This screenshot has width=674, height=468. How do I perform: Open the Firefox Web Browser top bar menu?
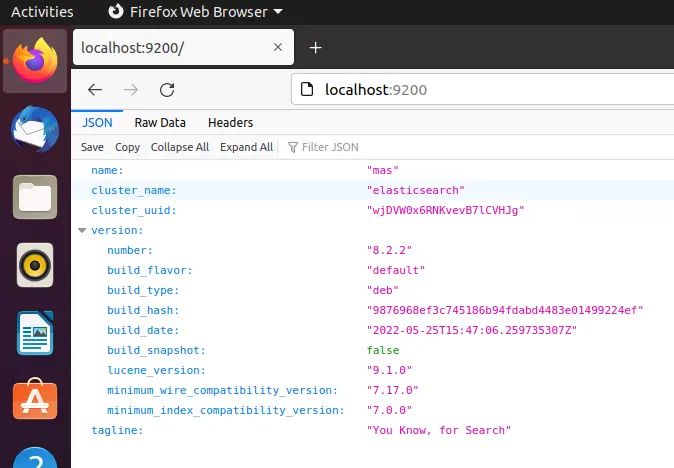click(196, 12)
